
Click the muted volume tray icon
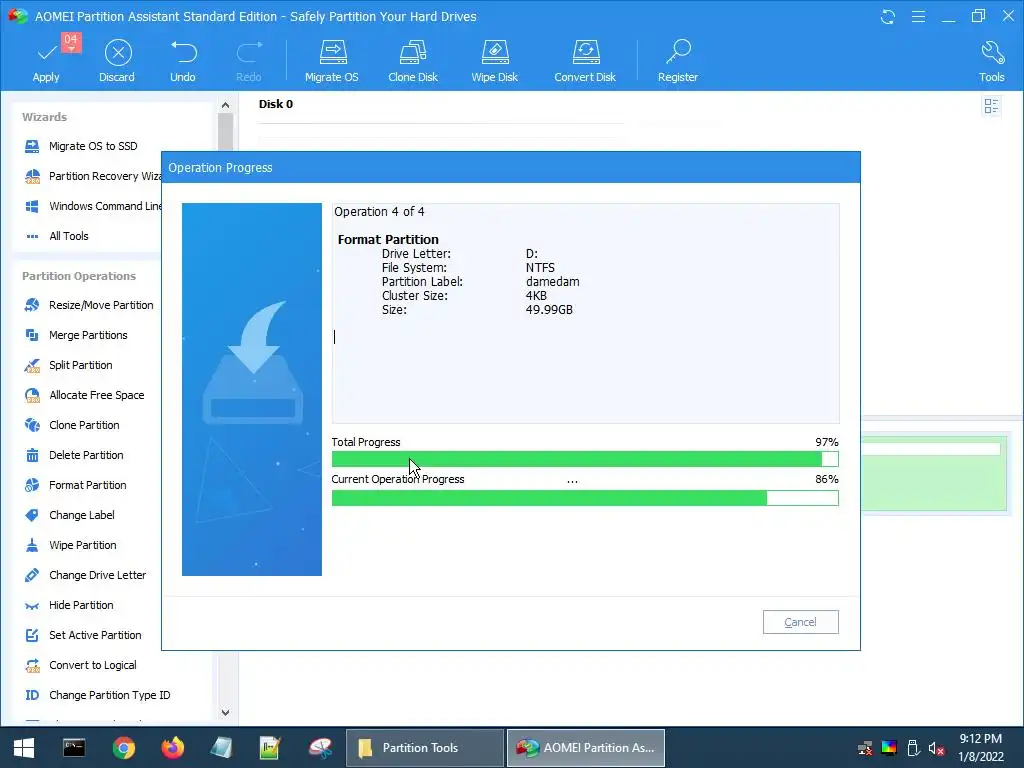click(936, 748)
